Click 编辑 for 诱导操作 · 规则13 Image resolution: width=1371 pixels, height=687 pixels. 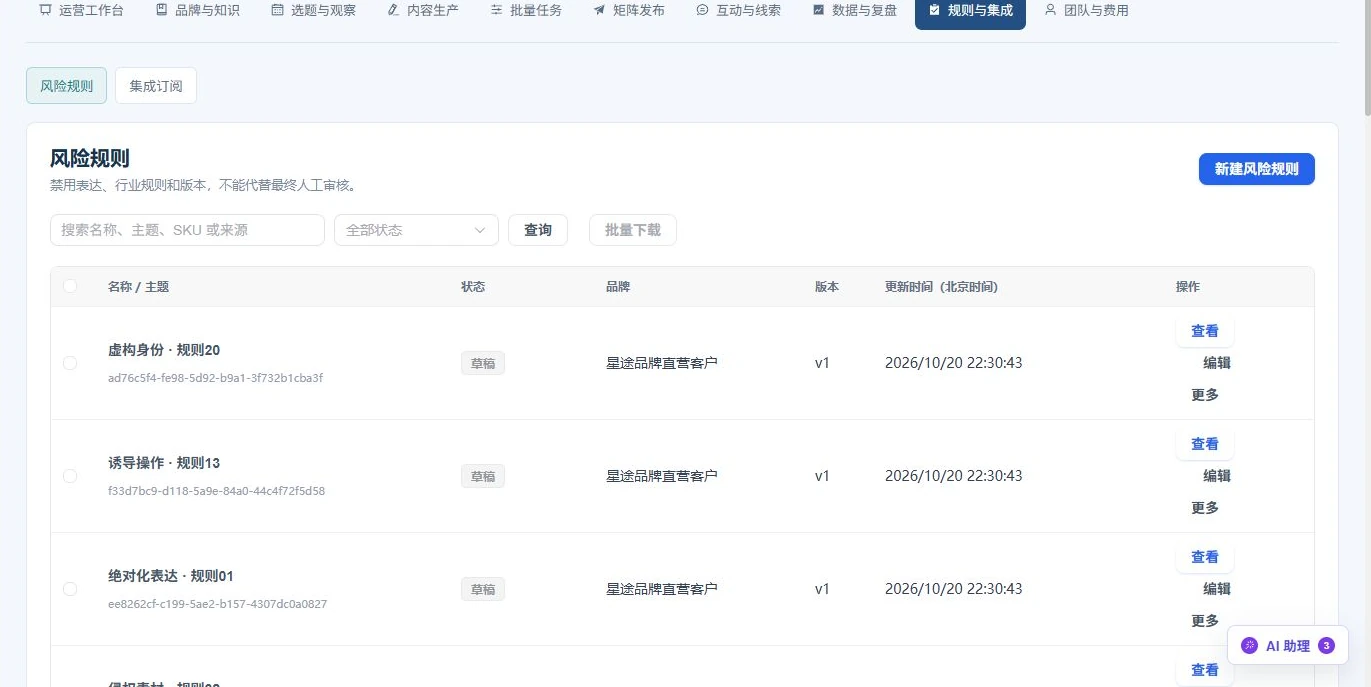point(1217,476)
